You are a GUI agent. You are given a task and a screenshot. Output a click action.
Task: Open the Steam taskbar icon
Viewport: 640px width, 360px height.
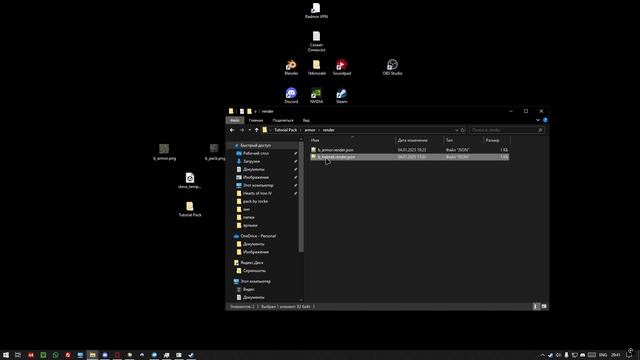coord(191,355)
